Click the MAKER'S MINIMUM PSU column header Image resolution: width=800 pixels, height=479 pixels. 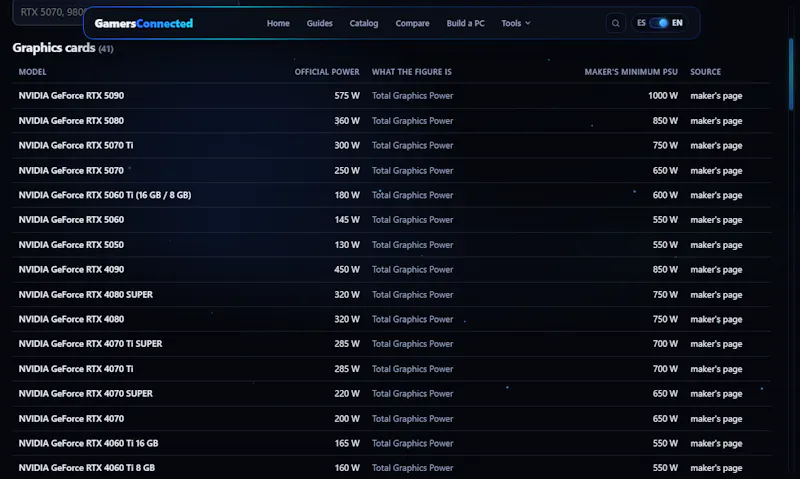tap(631, 72)
